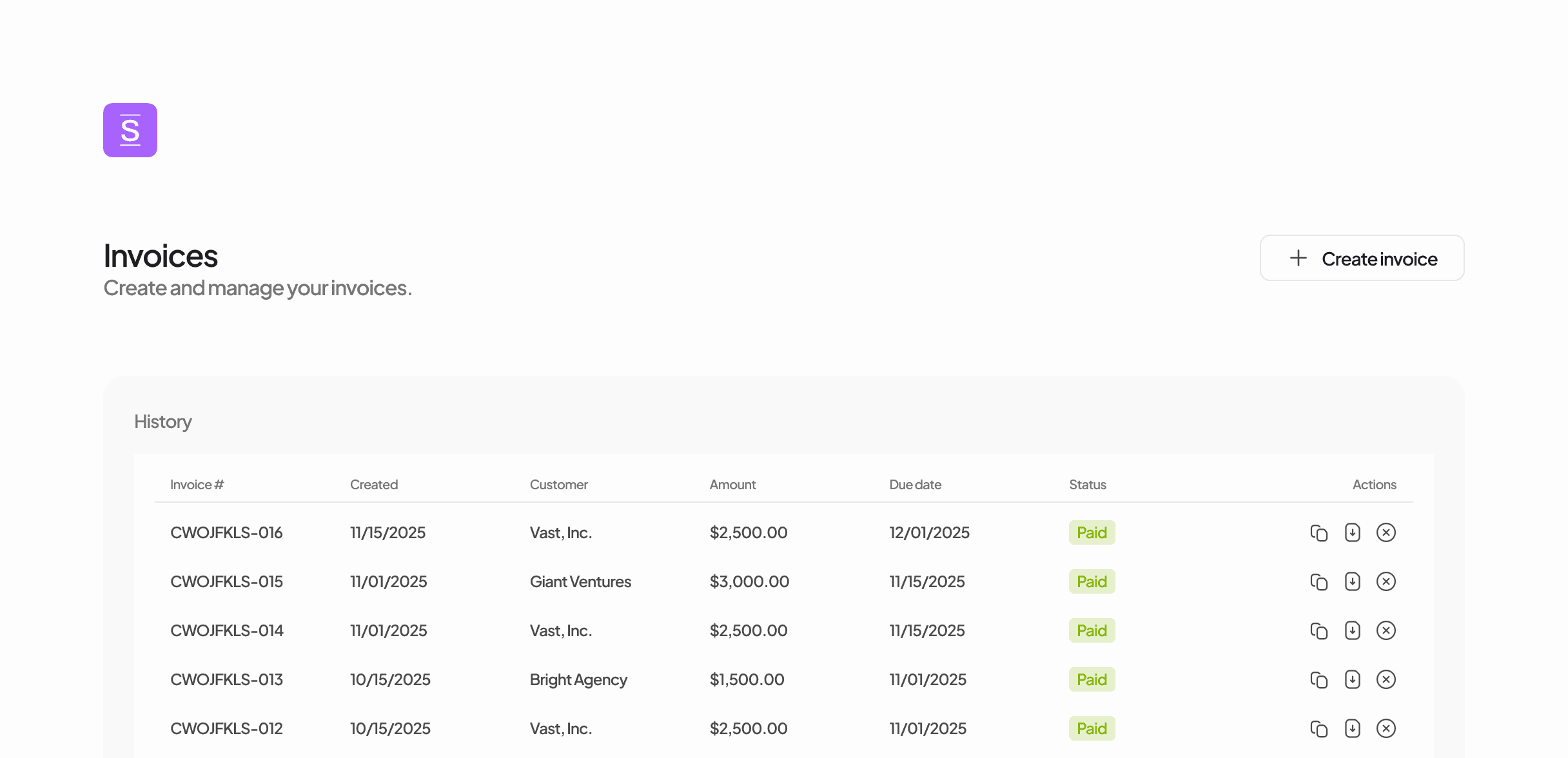Download invoice CWOJFKLS-015

point(1352,582)
